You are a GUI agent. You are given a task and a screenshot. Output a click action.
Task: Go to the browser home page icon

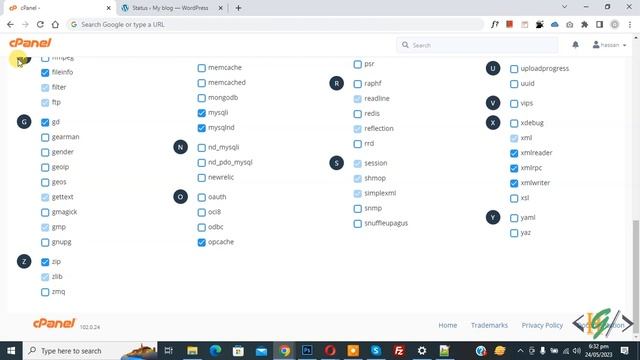(55, 24)
